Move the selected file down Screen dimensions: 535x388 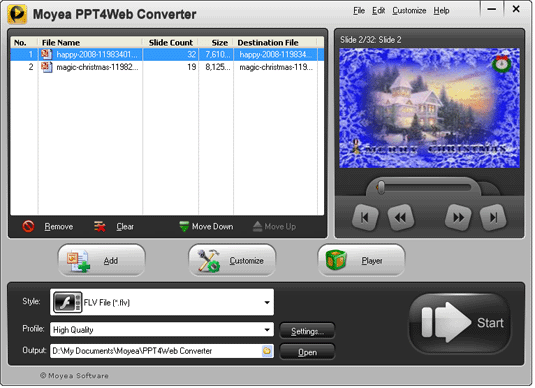pyautogui.click(x=206, y=226)
